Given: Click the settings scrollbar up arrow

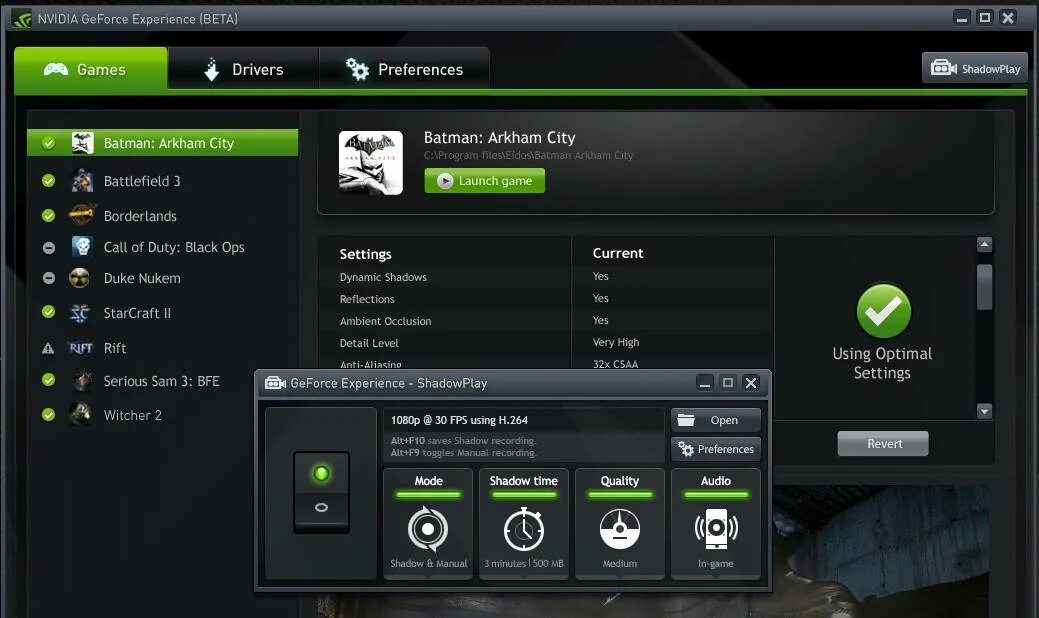Looking at the screenshot, I should pos(985,244).
